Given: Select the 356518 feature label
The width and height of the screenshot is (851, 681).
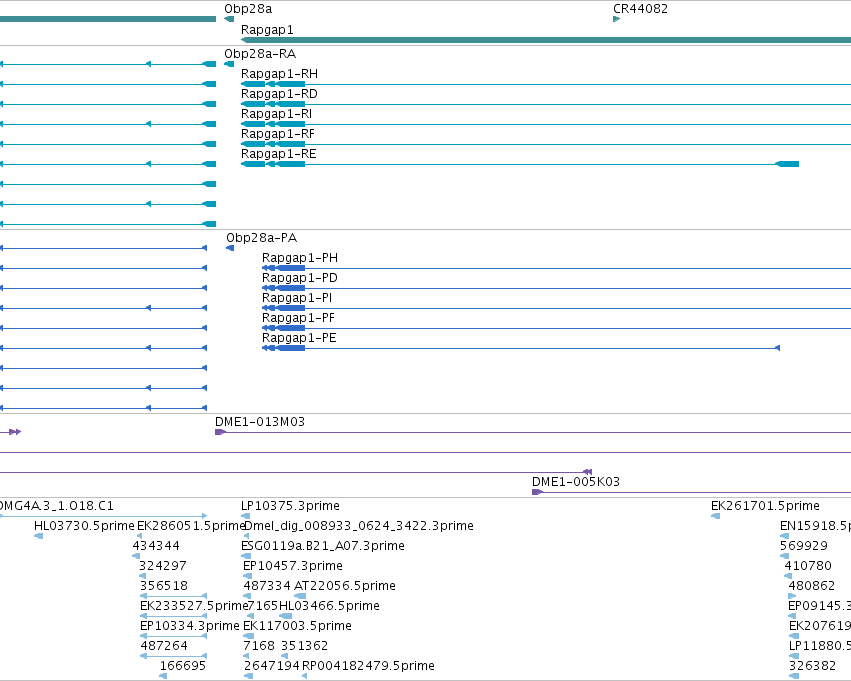Looking at the screenshot, I should (x=164, y=586).
